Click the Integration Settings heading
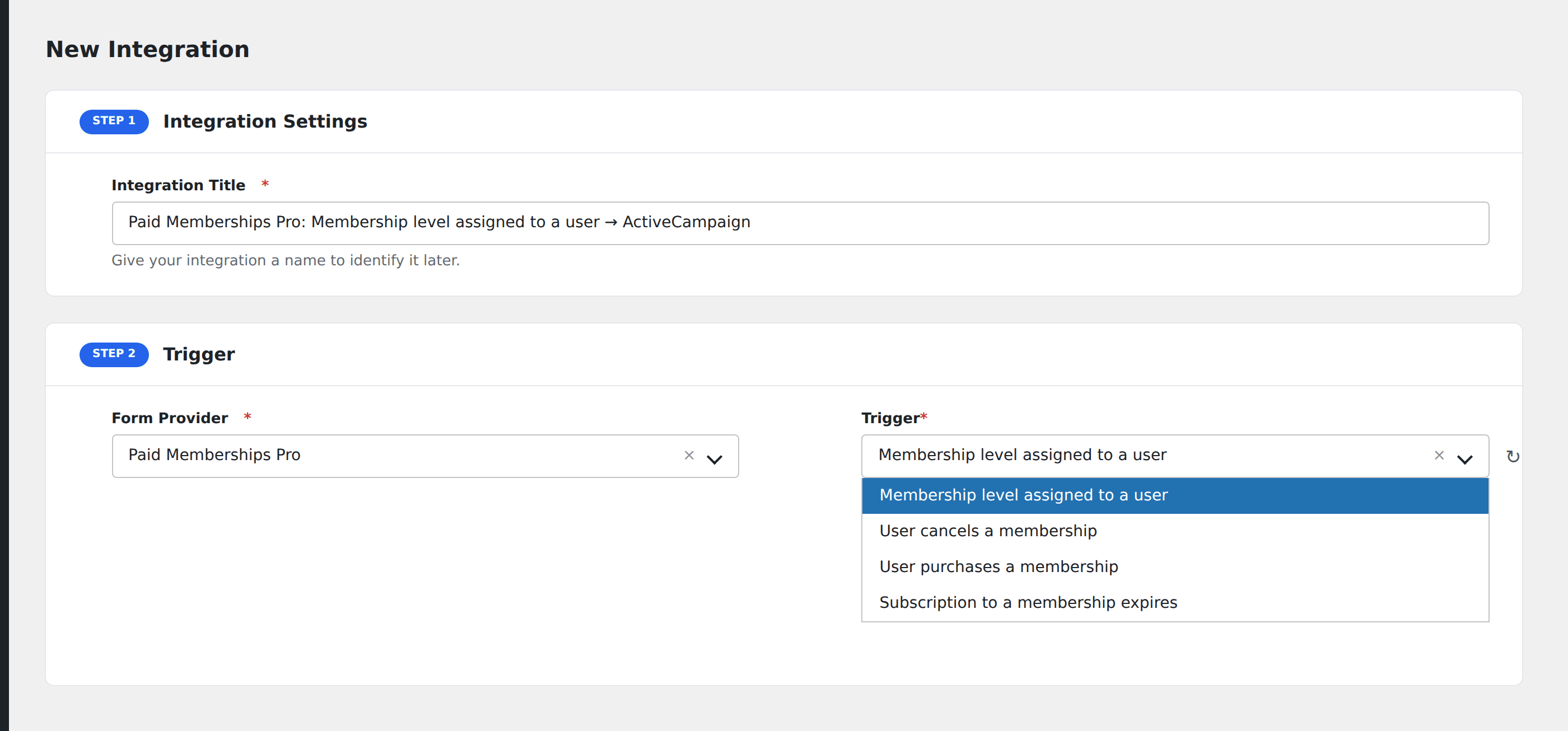 pyautogui.click(x=265, y=121)
